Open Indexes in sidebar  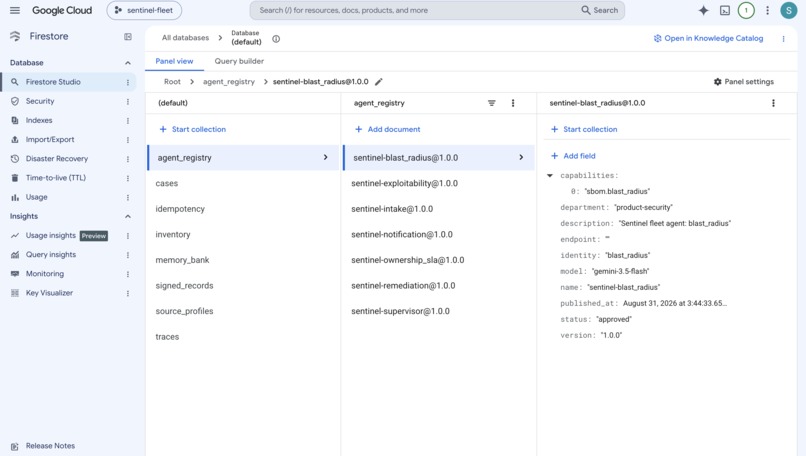coord(39,120)
